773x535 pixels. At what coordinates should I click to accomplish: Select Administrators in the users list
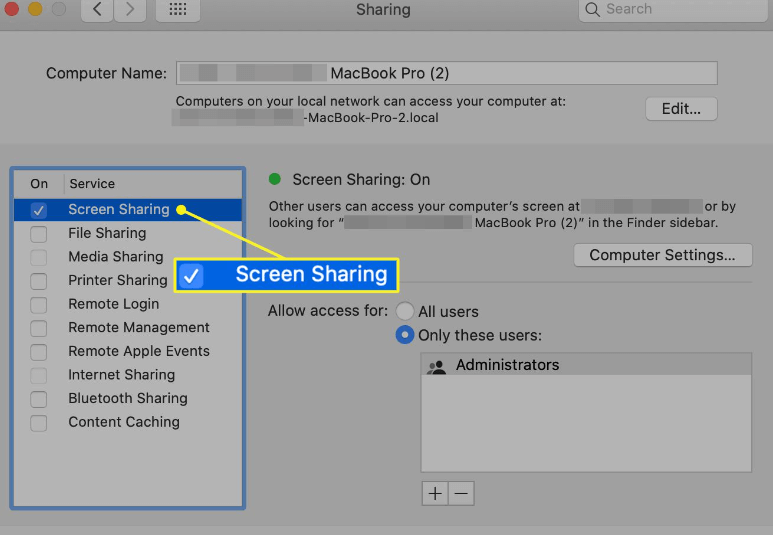(x=586, y=365)
